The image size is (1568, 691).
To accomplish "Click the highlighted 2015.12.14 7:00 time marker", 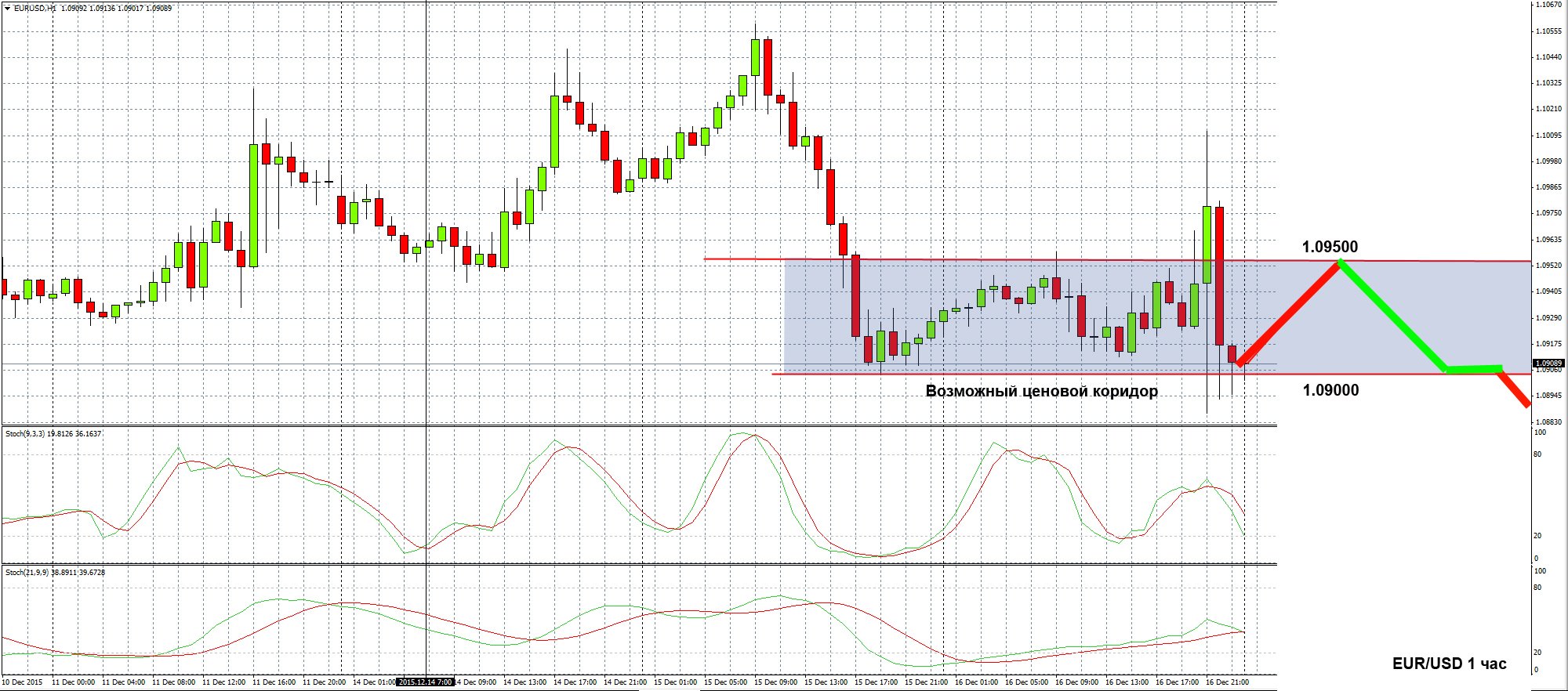I will pyautogui.click(x=425, y=682).
